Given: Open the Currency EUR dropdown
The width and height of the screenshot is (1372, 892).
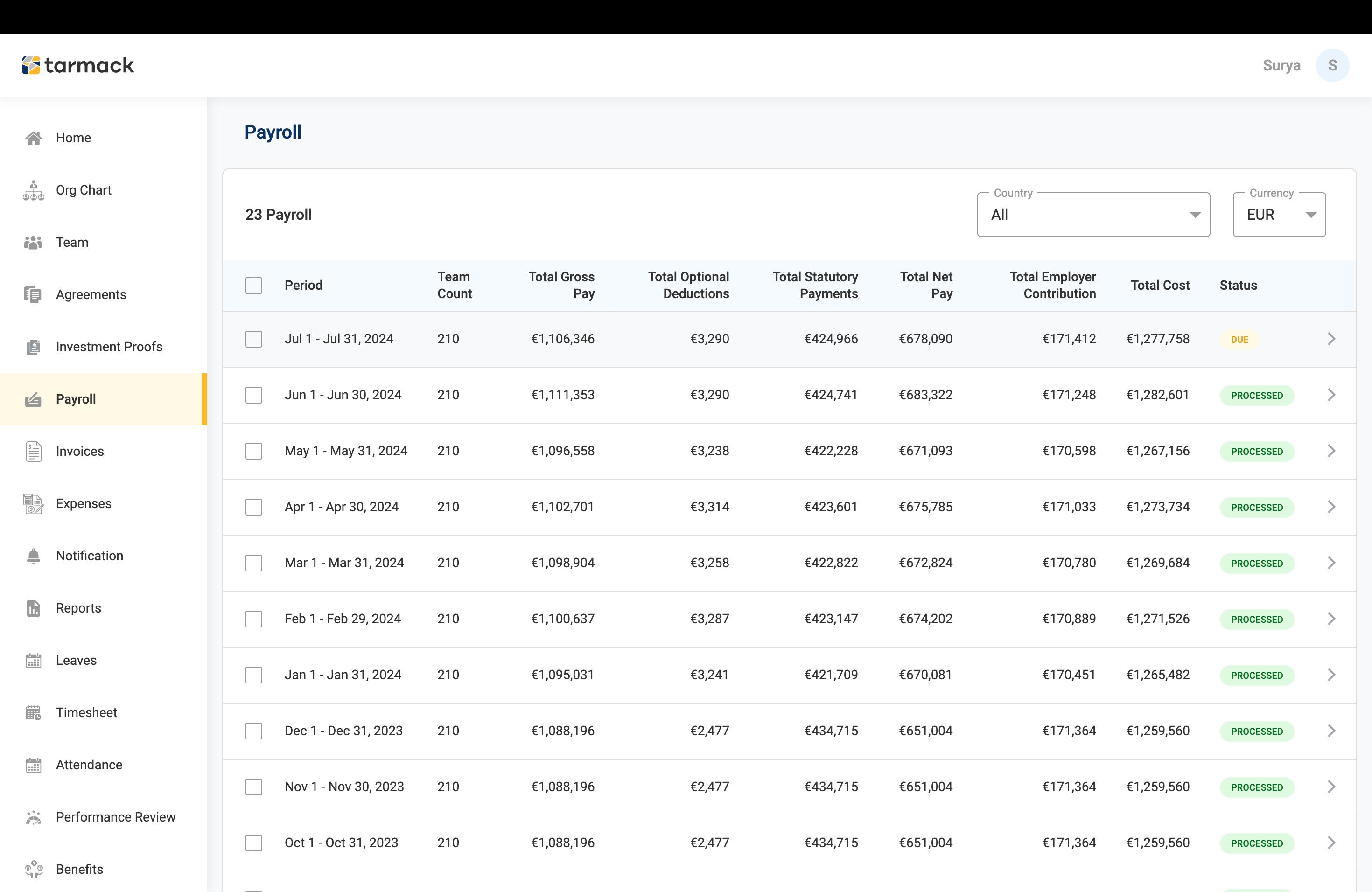Looking at the screenshot, I should click(1279, 215).
